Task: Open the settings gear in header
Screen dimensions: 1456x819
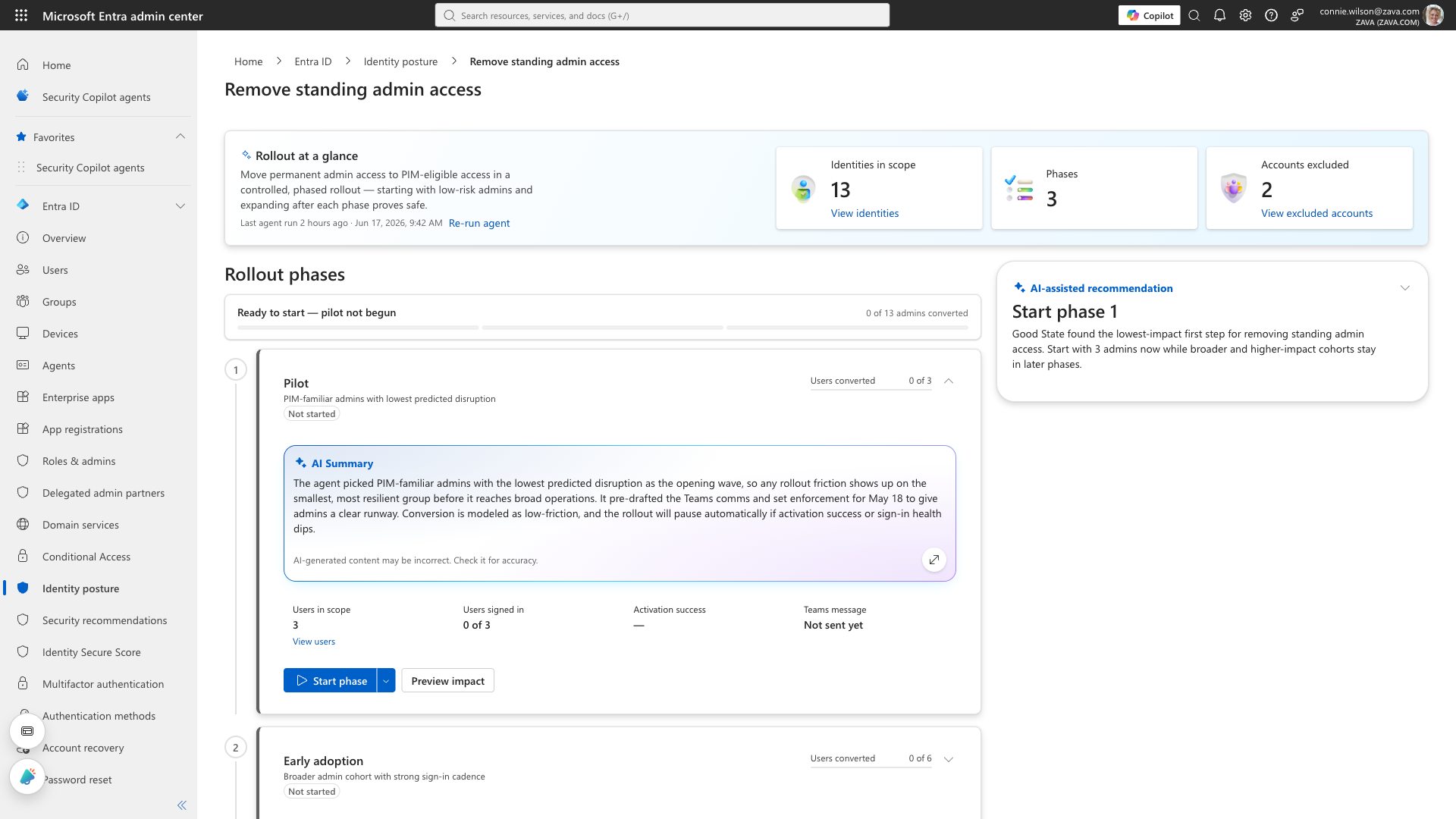Action: (1245, 15)
